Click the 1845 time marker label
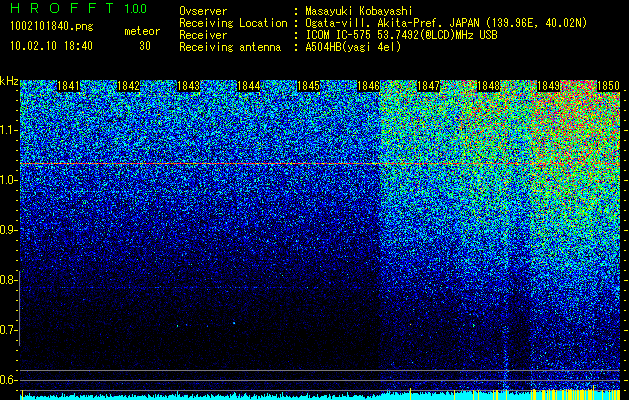The image size is (629, 400). [308, 86]
